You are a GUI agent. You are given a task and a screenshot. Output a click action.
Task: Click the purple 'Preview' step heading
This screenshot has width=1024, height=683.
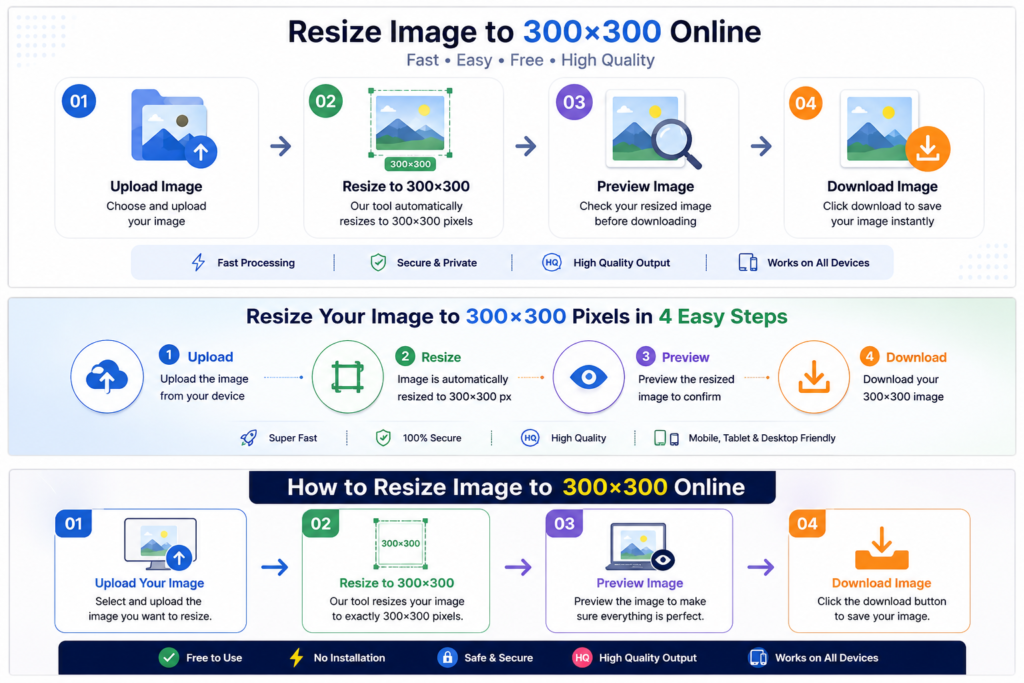(x=686, y=357)
